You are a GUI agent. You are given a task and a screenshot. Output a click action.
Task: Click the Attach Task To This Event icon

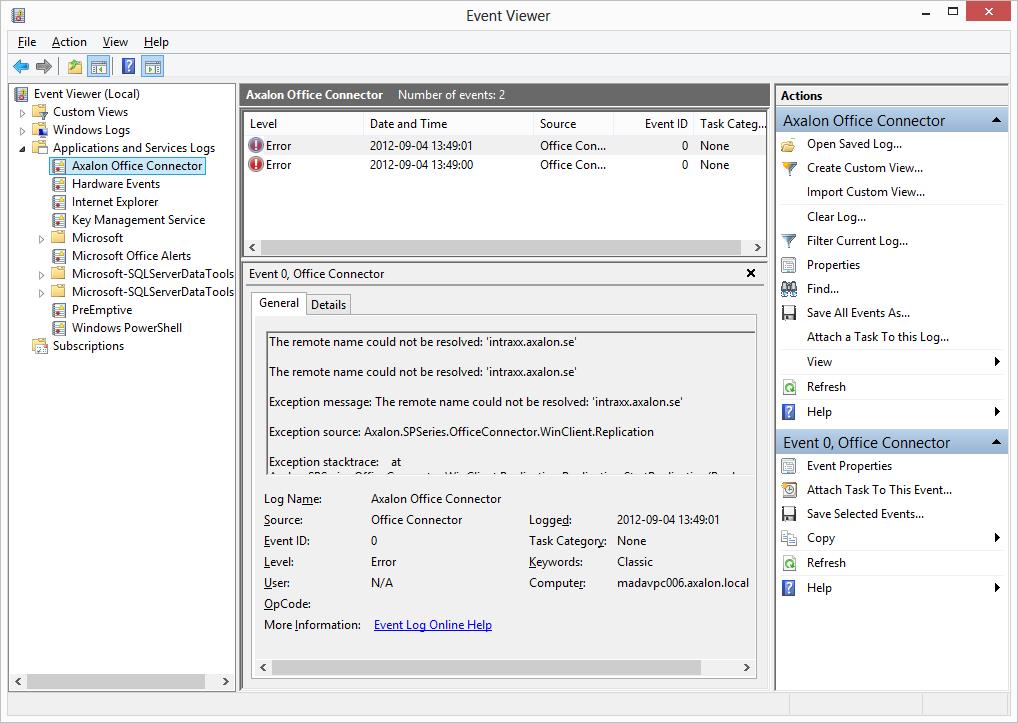coord(789,490)
